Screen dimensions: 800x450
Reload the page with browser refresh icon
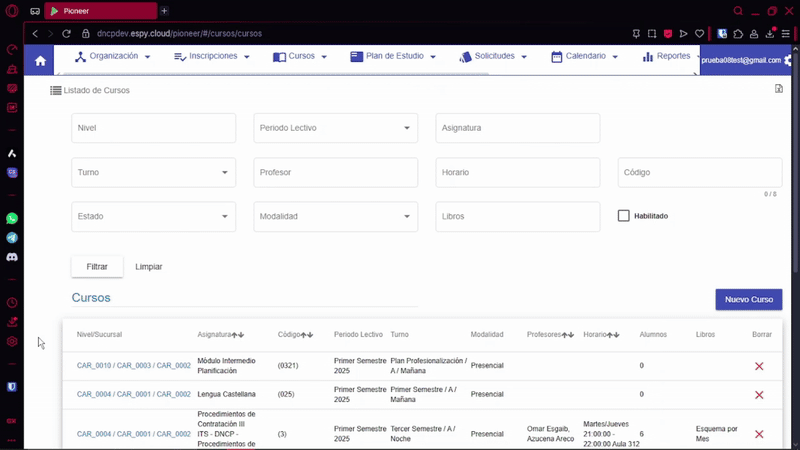coord(66,33)
